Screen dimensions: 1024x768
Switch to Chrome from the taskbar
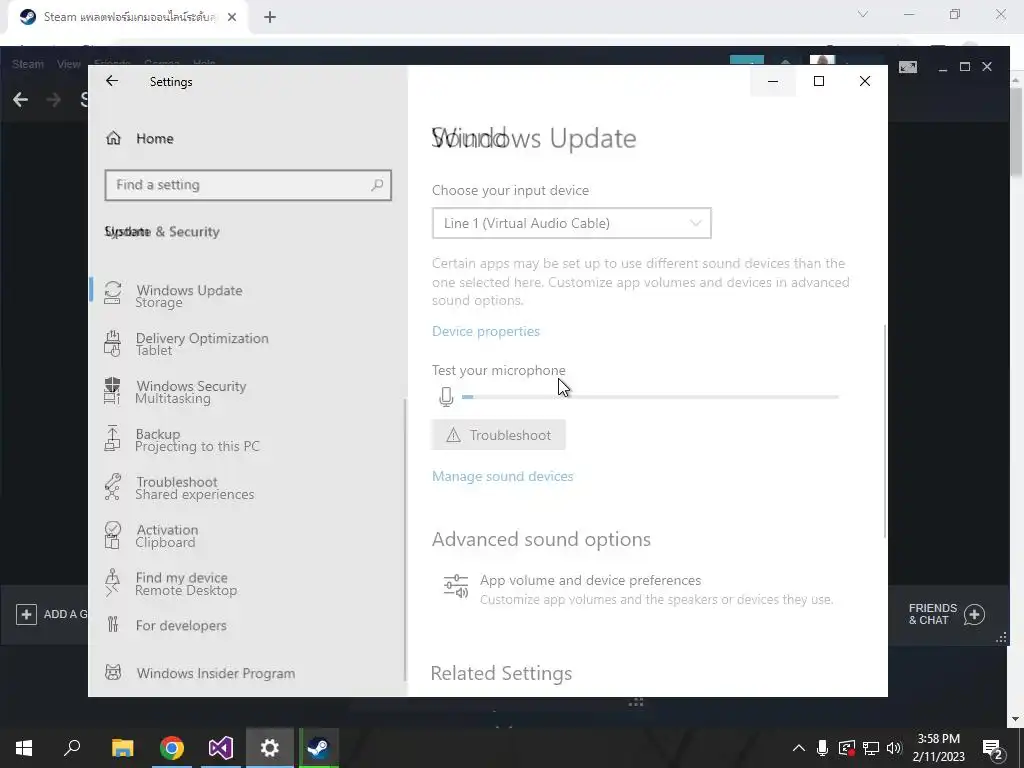coord(172,748)
